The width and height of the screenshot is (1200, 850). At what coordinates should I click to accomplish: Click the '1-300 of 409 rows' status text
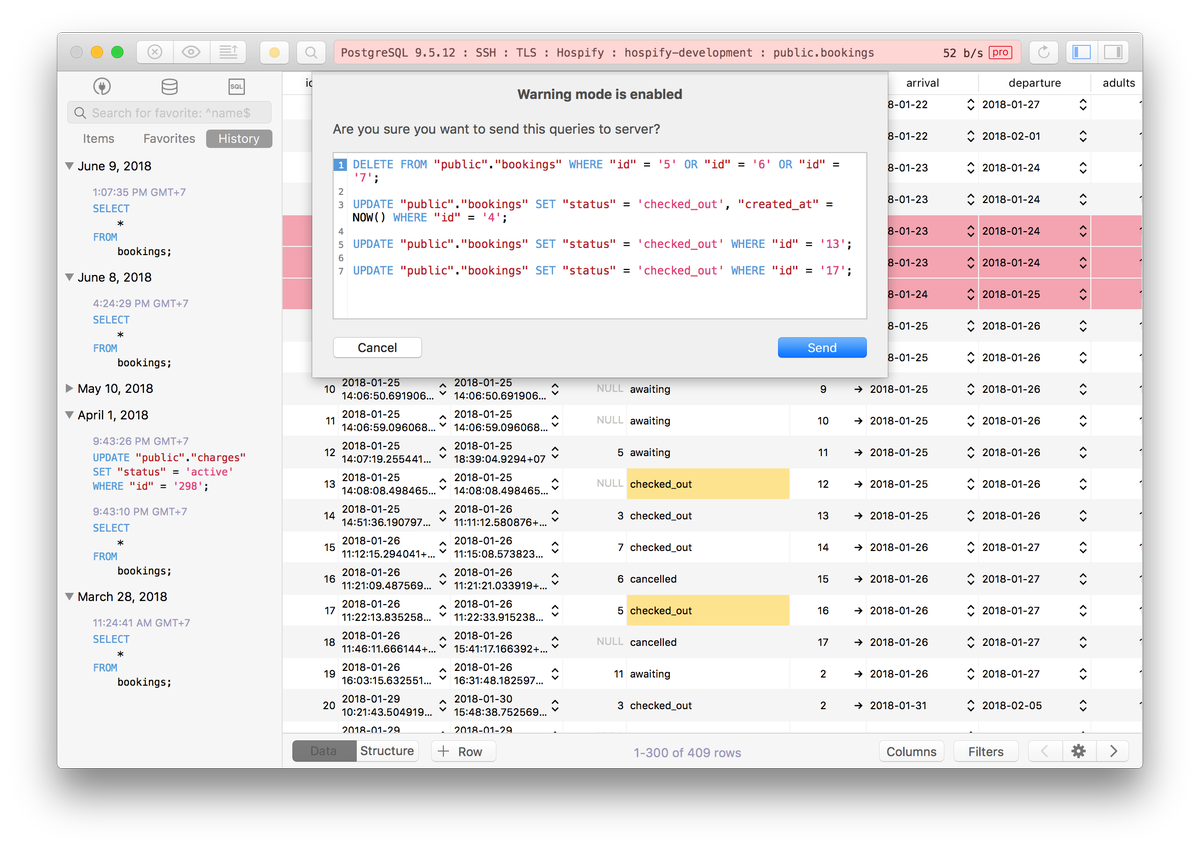pyautogui.click(x=688, y=752)
